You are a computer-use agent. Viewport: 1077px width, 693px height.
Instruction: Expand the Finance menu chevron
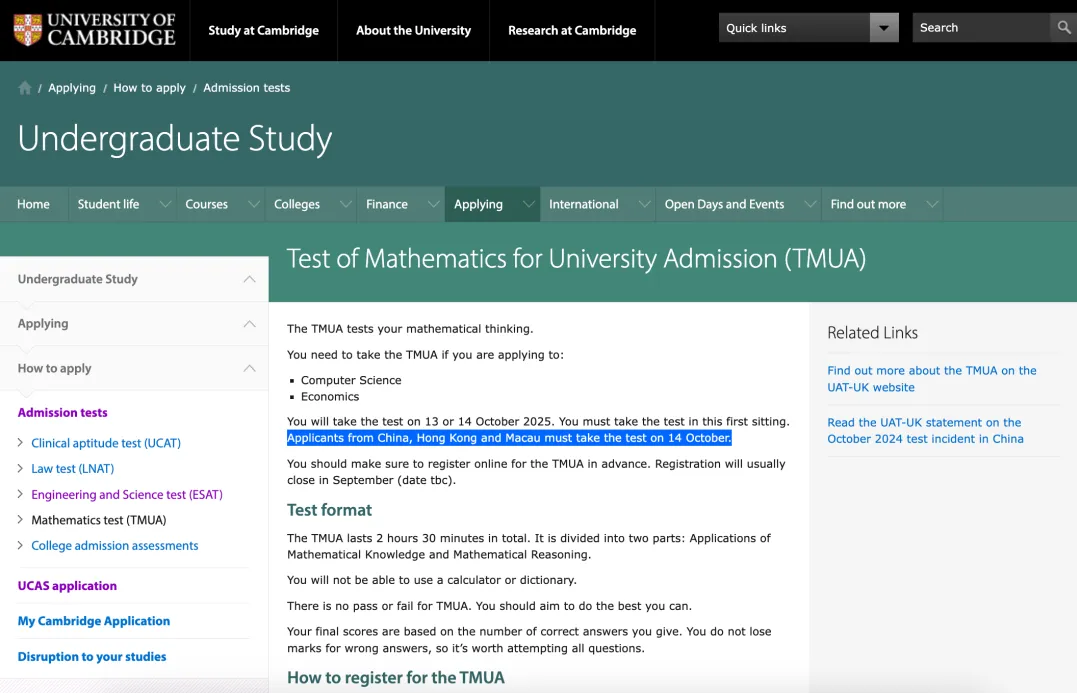pyautogui.click(x=433, y=204)
